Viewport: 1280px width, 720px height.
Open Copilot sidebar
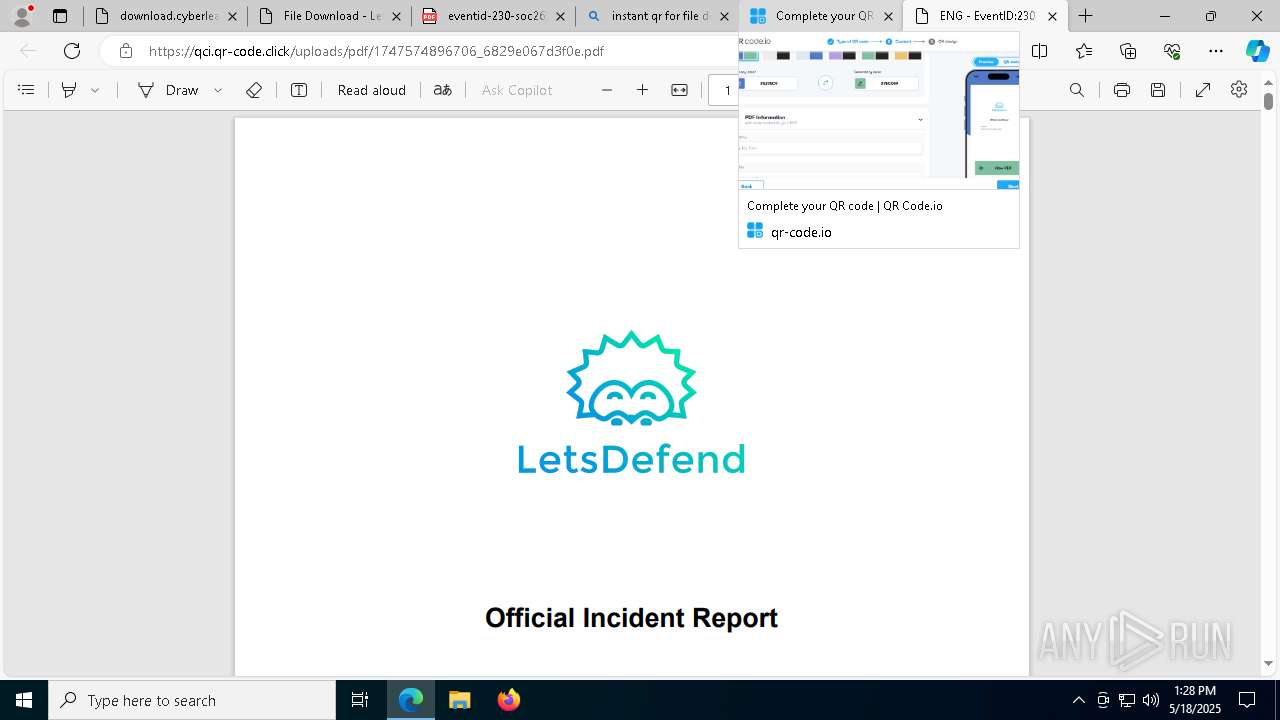click(1258, 51)
